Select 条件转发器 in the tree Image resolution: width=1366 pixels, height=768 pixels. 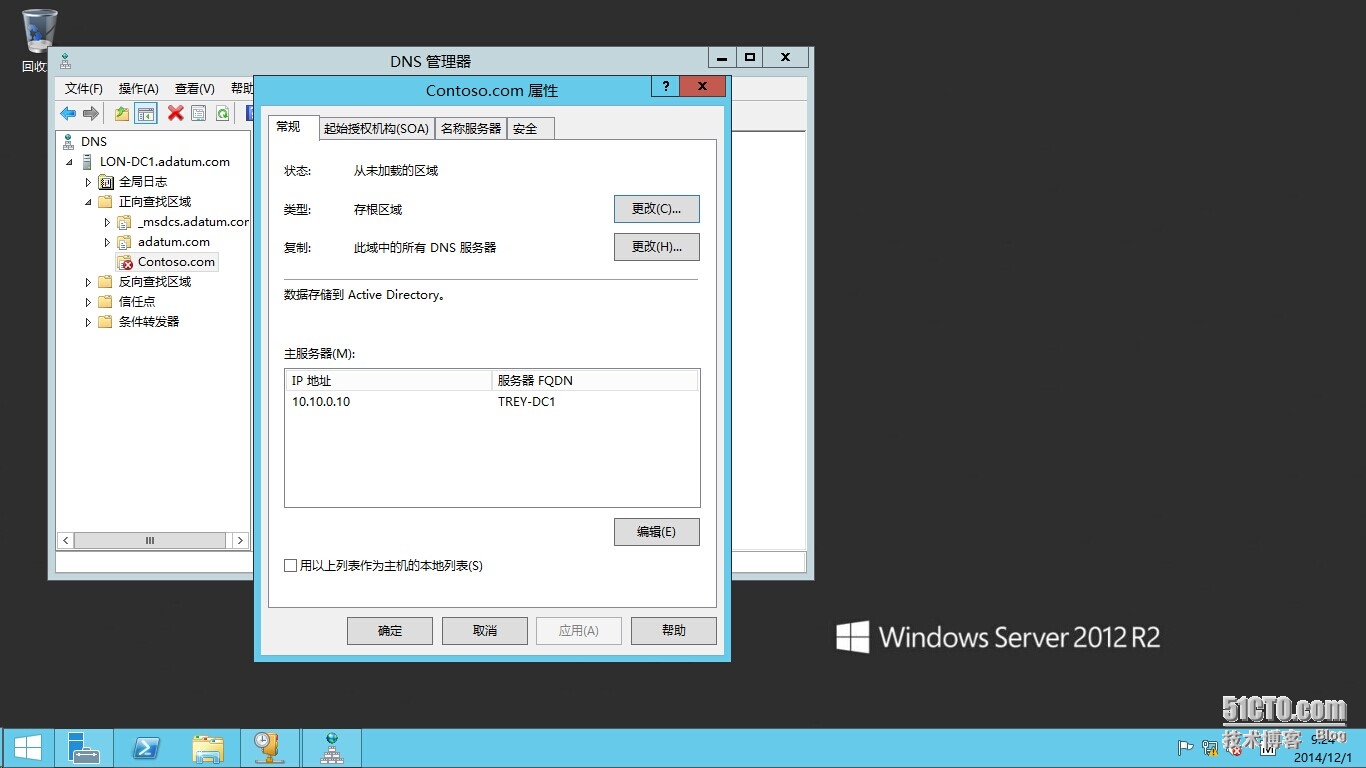149,322
